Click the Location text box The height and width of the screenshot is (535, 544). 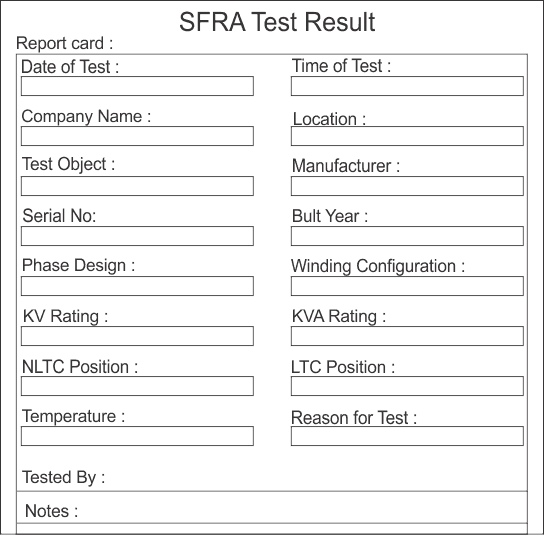click(407, 136)
